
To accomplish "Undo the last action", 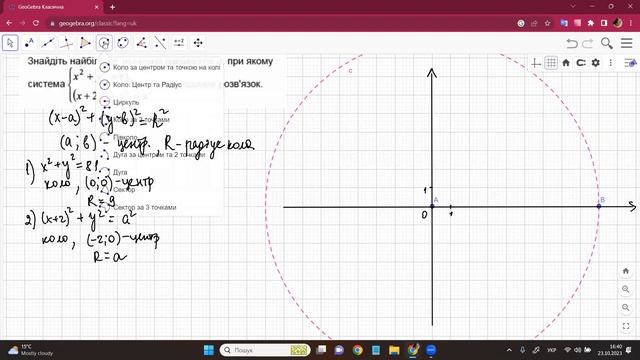I will click(572, 43).
